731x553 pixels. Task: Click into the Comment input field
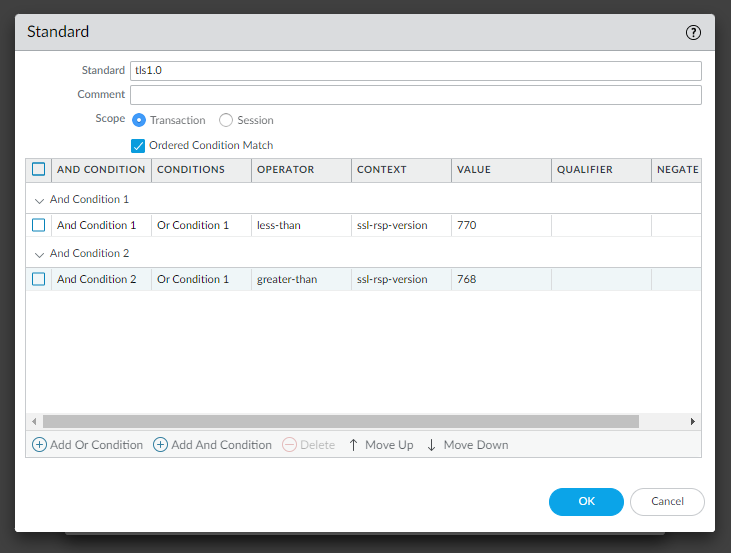[415, 95]
